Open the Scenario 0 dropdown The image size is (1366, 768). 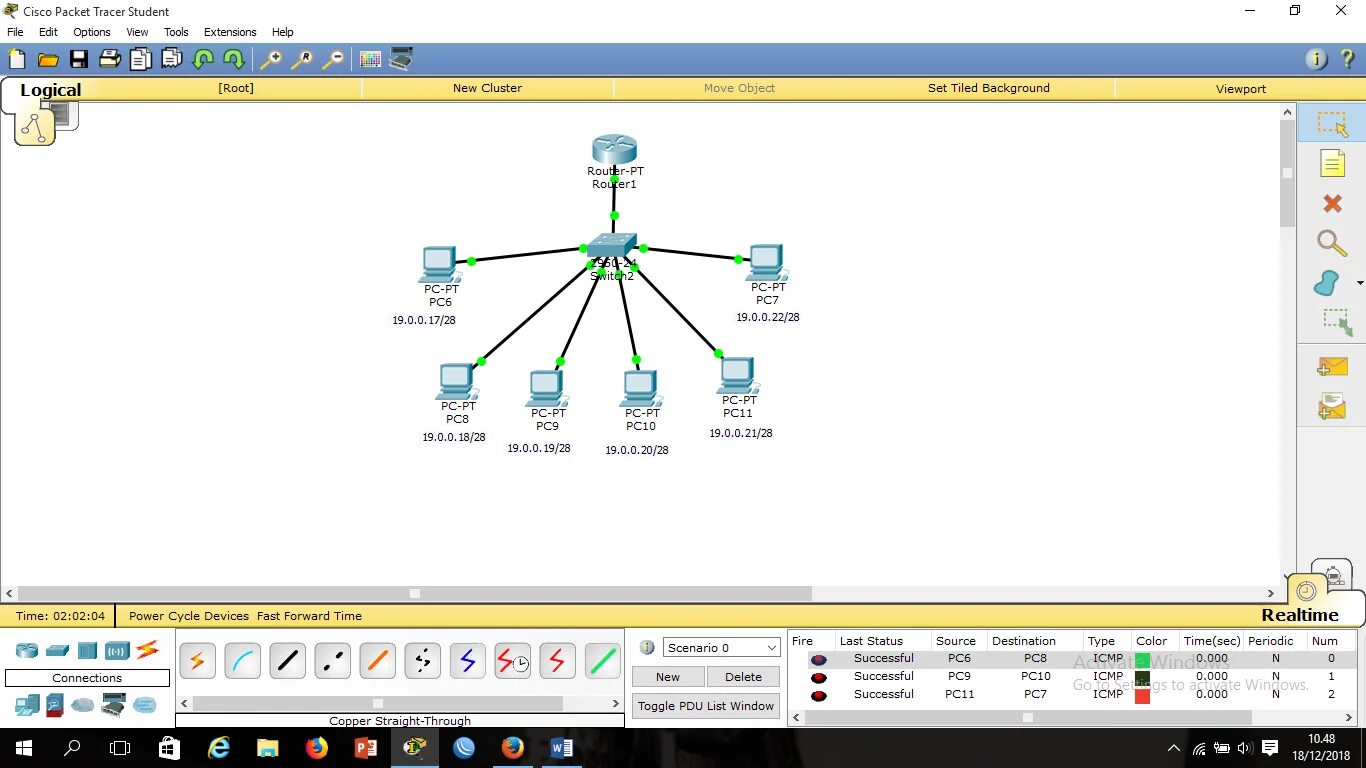click(721, 648)
